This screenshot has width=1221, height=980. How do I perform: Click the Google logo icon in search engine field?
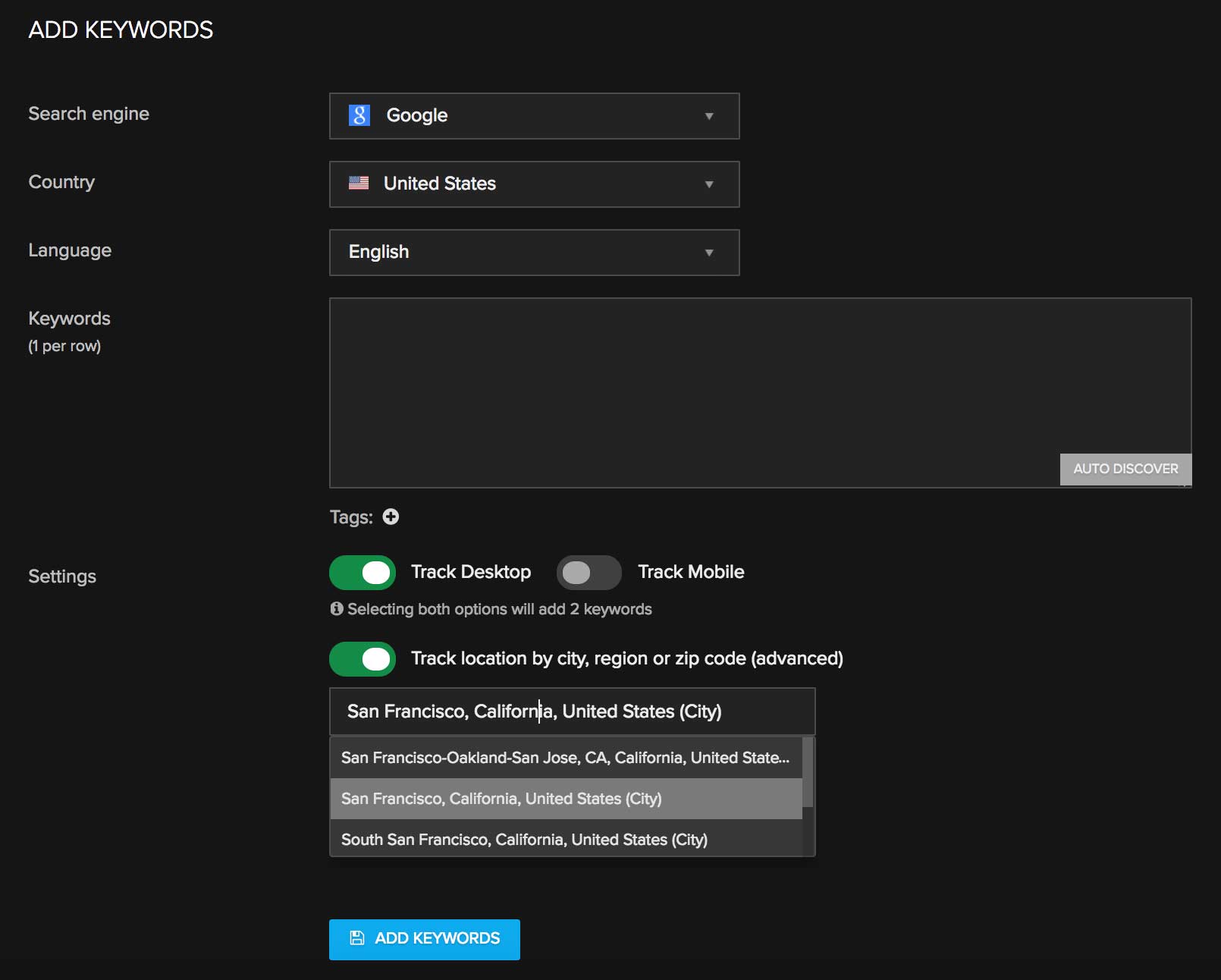(x=359, y=115)
